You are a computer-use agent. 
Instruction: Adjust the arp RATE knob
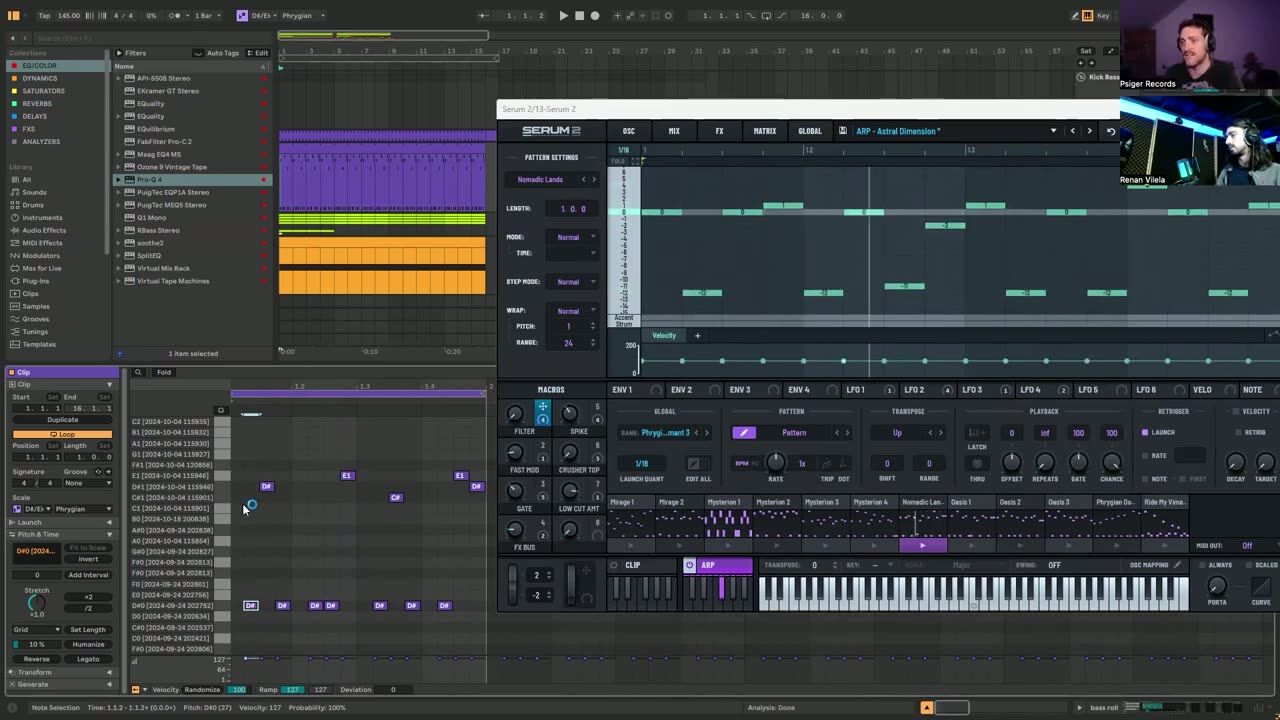775,462
